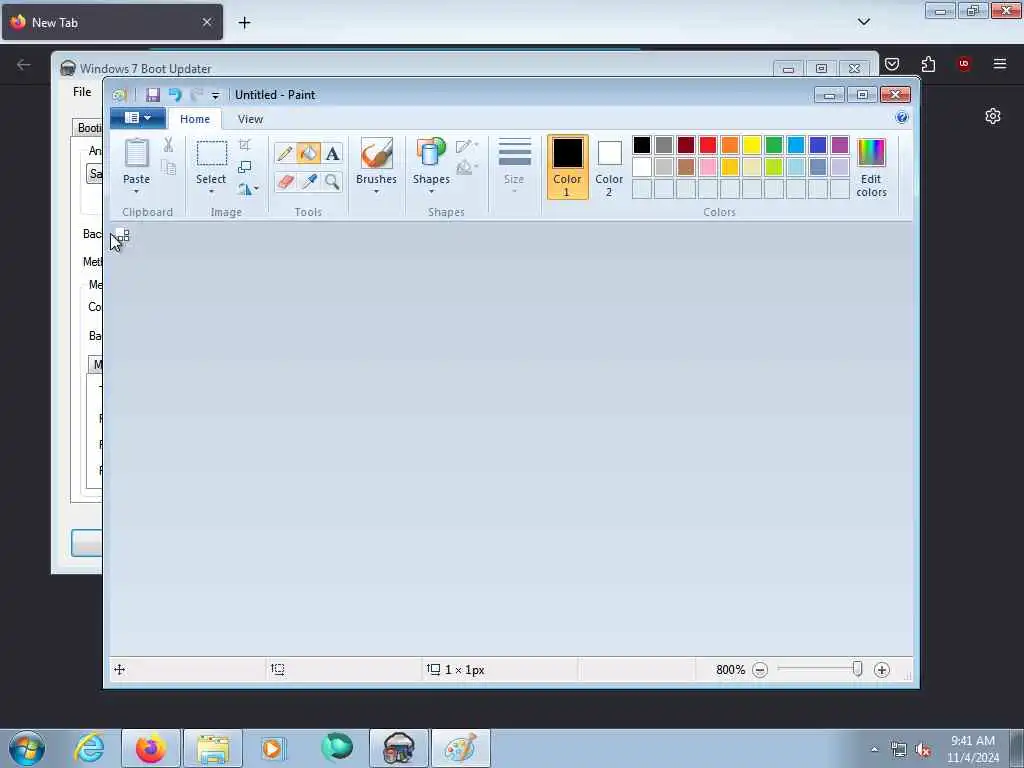Select the Magnifier tool
The height and width of the screenshot is (768, 1024).
(x=332, y=182)
